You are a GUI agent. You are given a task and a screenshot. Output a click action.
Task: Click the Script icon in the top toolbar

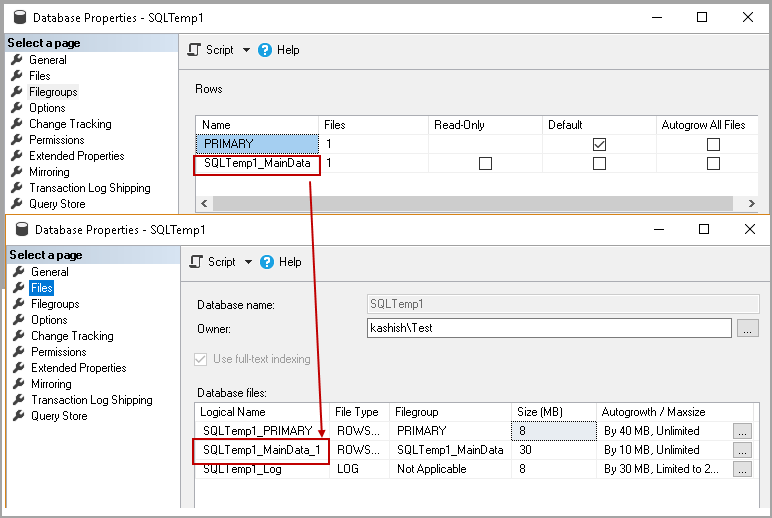[196, 50]
